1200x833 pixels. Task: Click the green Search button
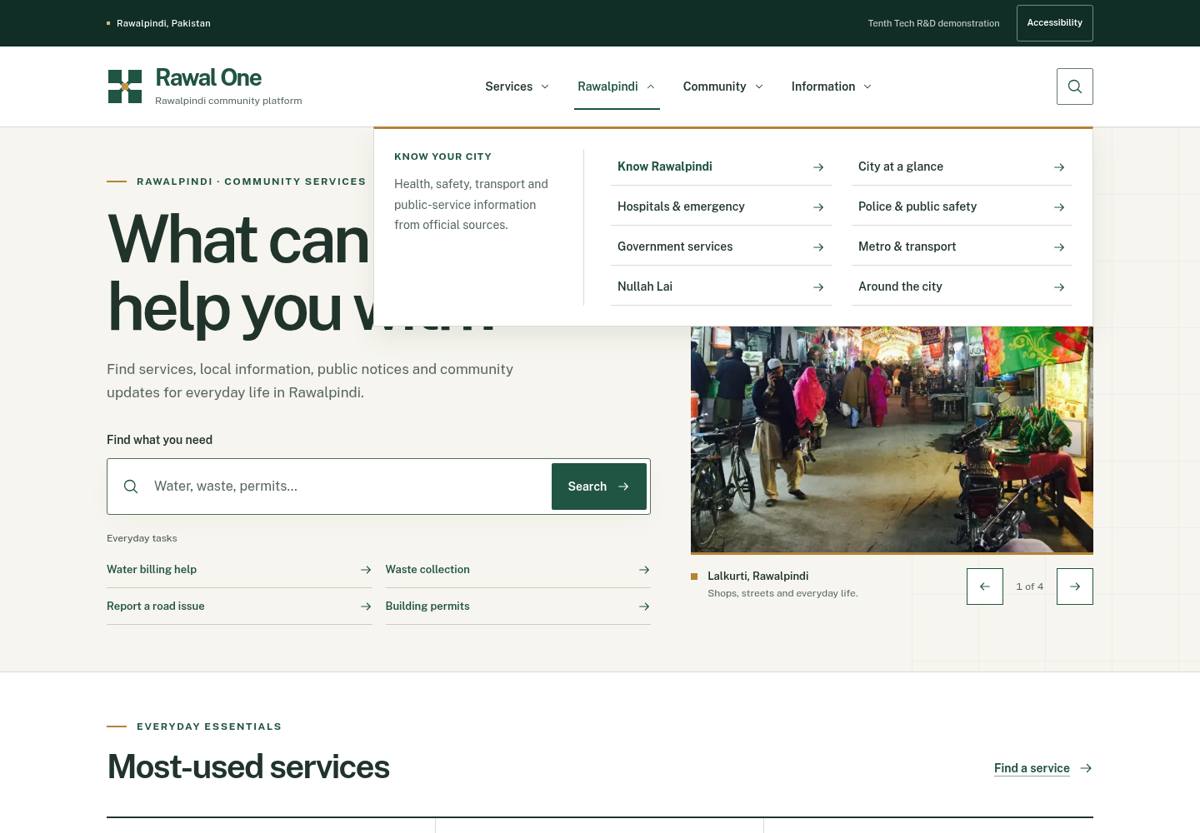[x=599, y=487]
